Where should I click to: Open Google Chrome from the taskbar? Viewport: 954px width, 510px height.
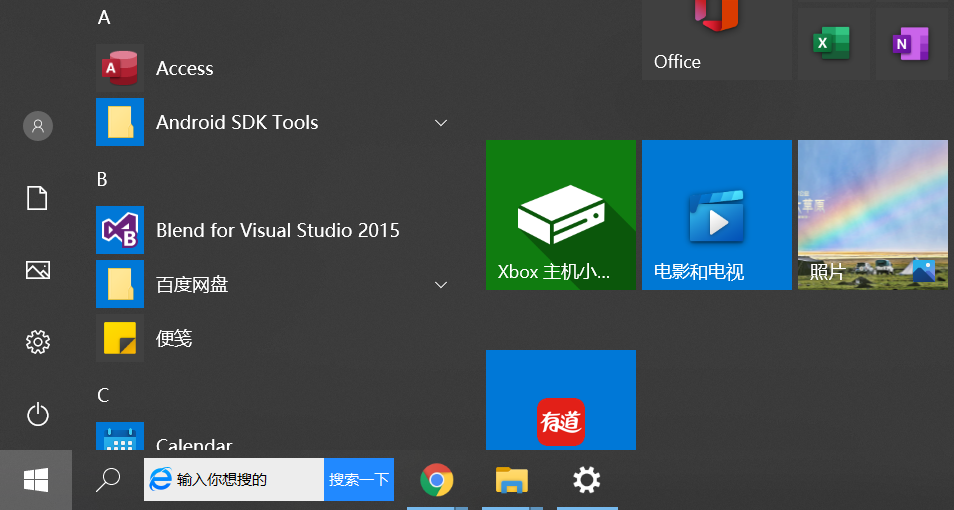click(x=436, y=480)
